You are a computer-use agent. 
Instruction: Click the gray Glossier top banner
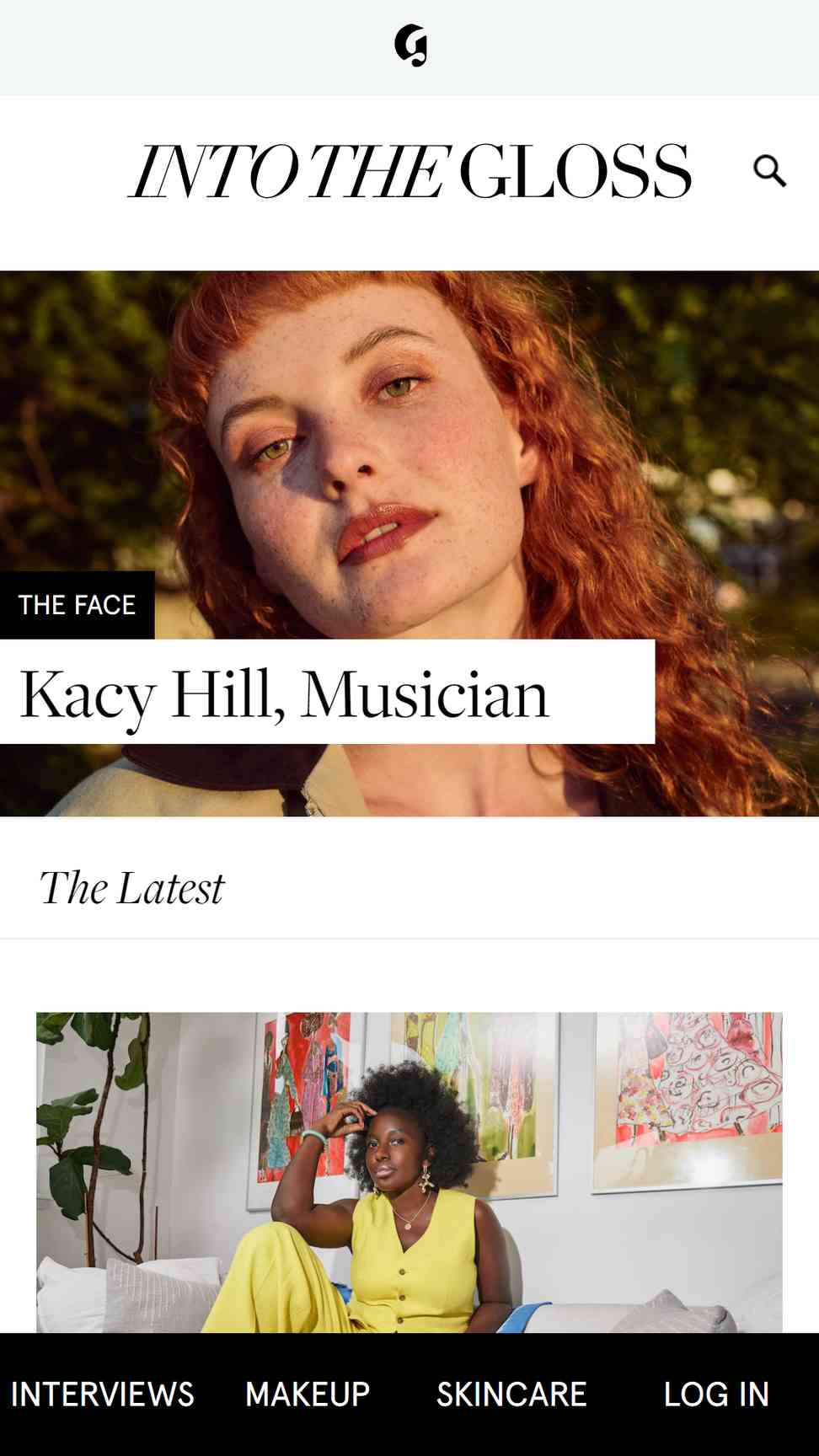(409, 47)
